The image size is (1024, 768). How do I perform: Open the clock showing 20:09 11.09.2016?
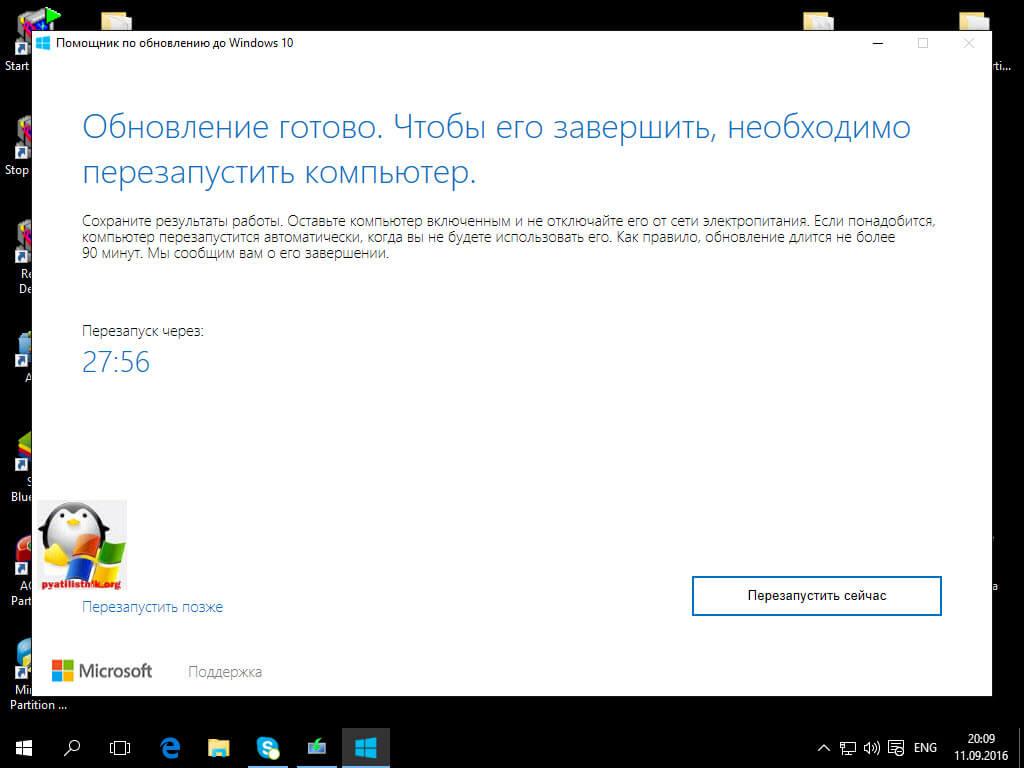(x=981, y=748)
